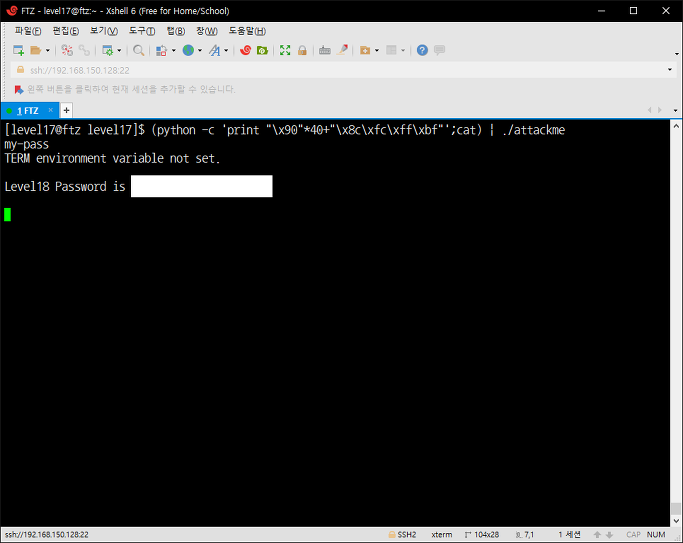Click terminal scrollbar down arrow
Image resolution: width=683 pixels, height=543 pixels.
(x=676, y=521)
